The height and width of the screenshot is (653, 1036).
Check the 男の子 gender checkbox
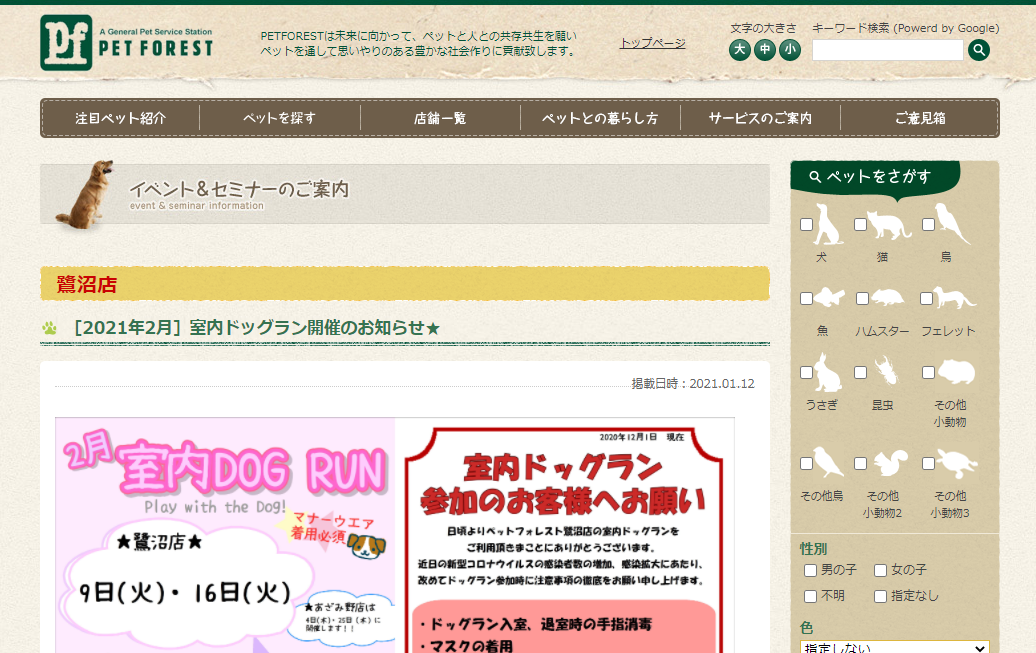811,570
